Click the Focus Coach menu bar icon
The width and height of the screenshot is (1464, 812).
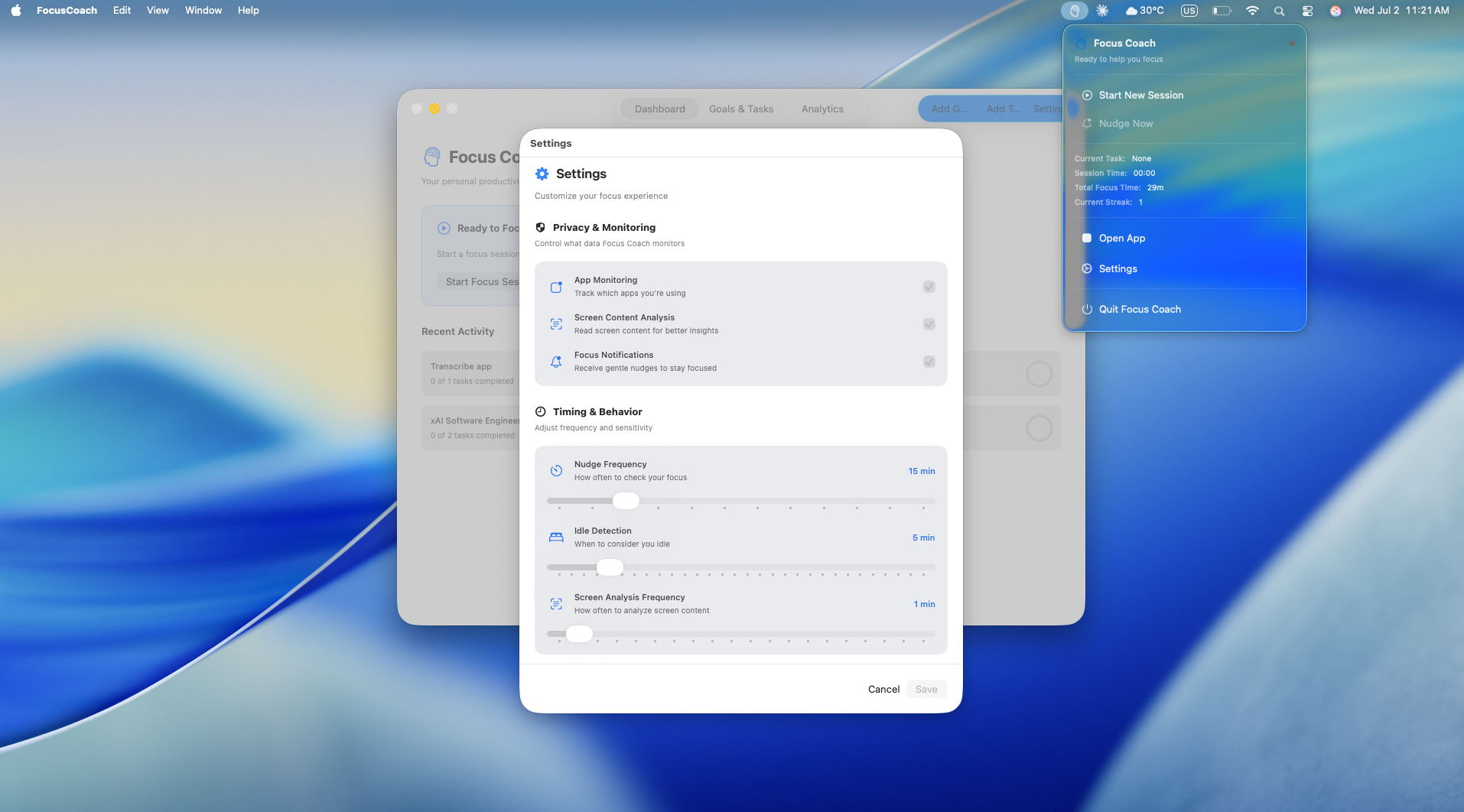[x=1074, y=11]
